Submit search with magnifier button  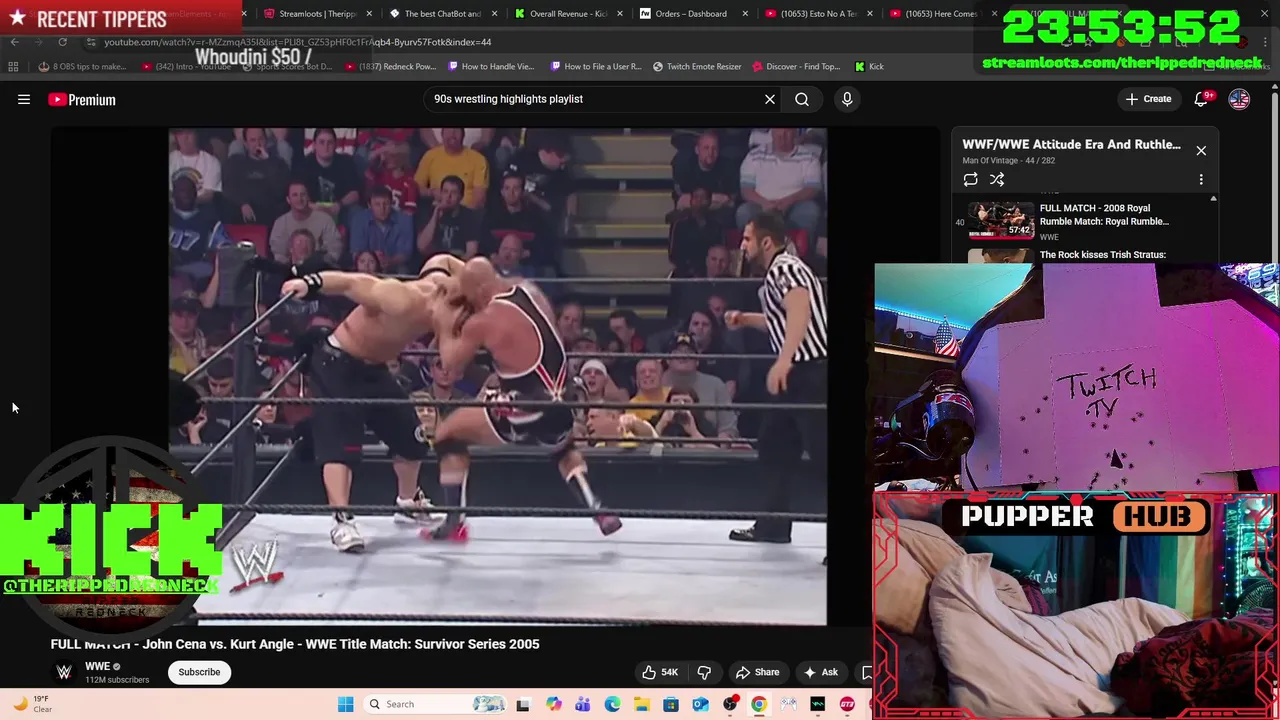(x=802, y=99)
